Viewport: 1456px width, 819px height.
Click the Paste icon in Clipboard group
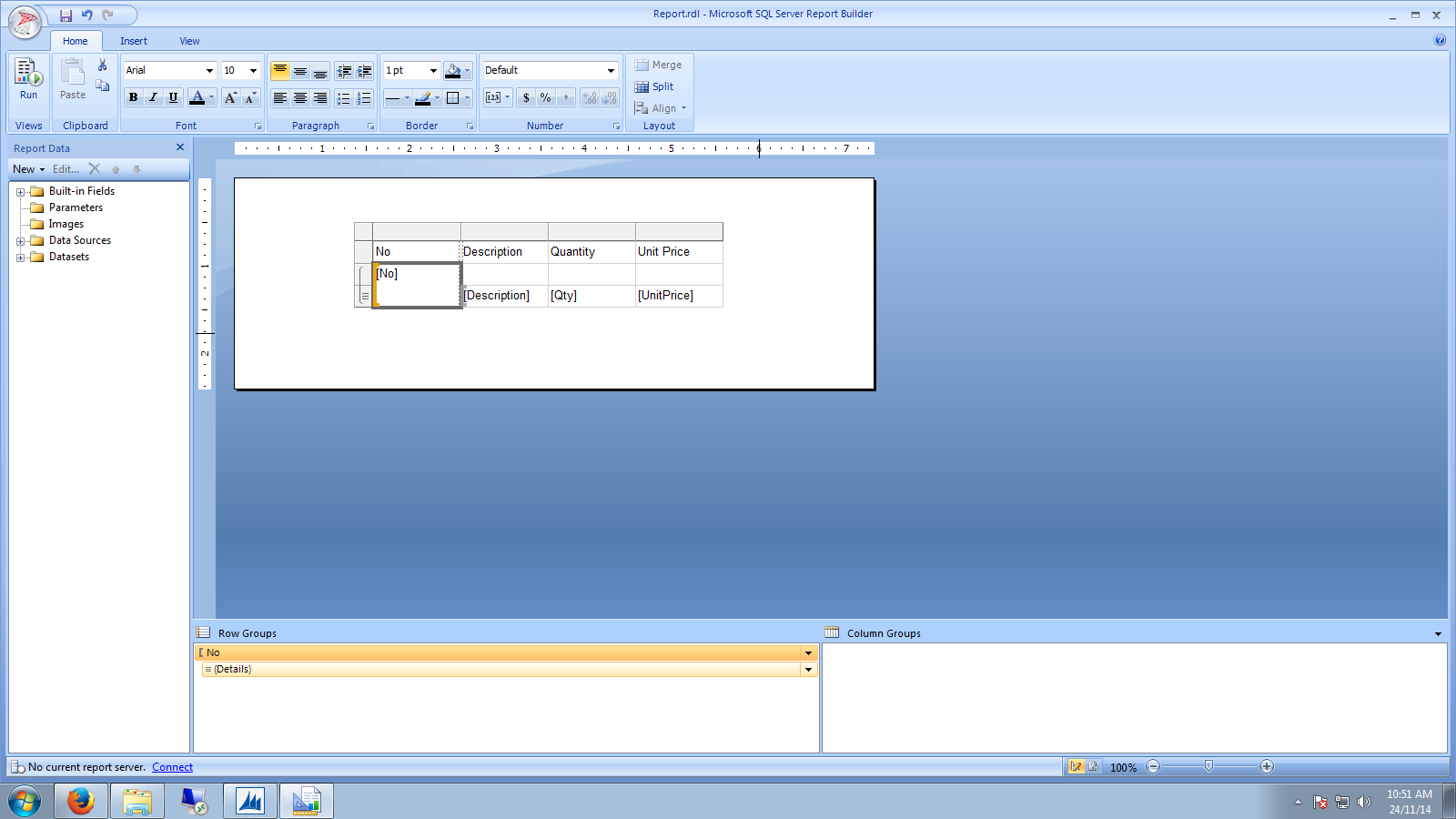point(72,80)
